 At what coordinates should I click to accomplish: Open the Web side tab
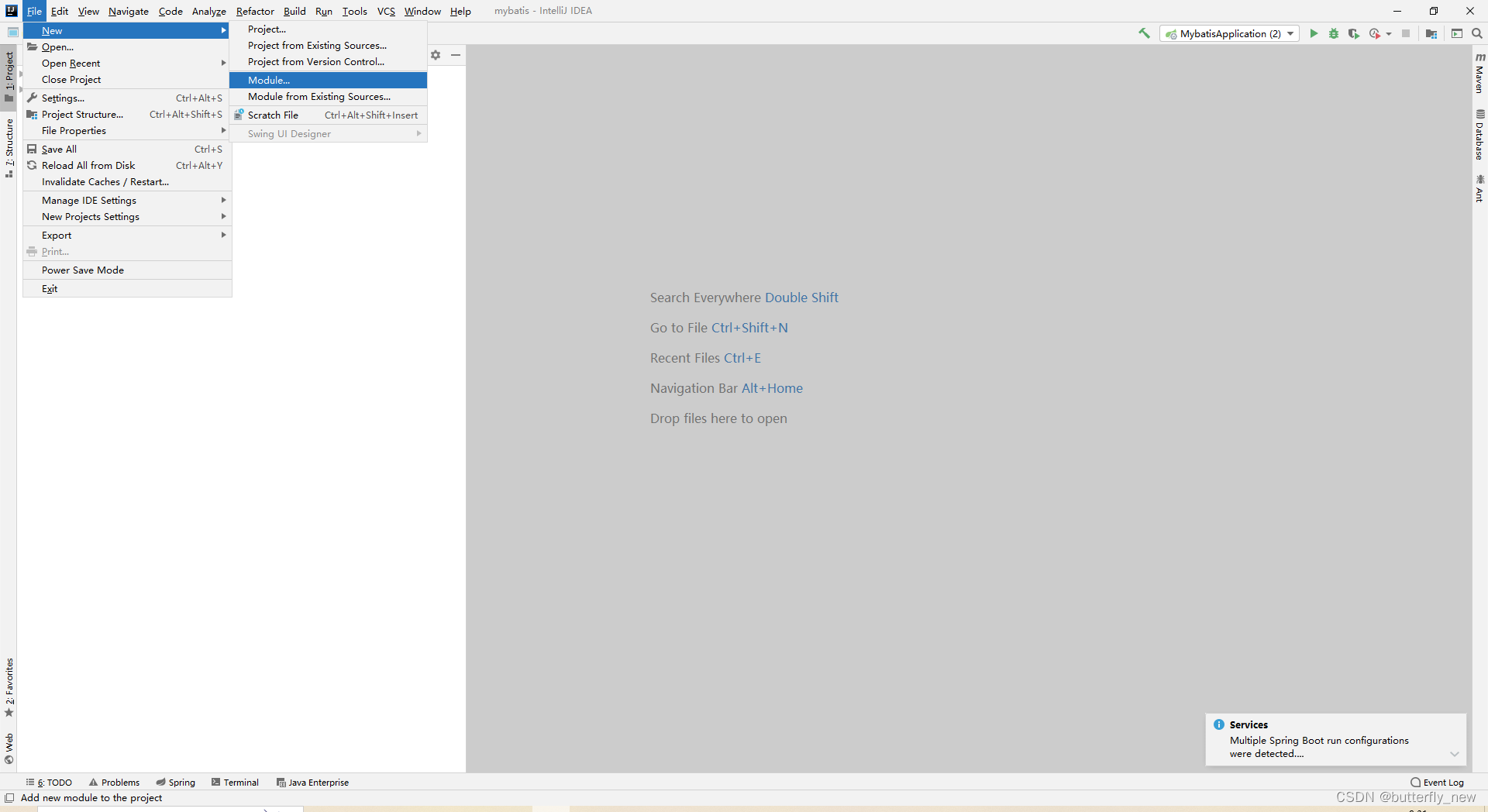[x=9, y=748]
